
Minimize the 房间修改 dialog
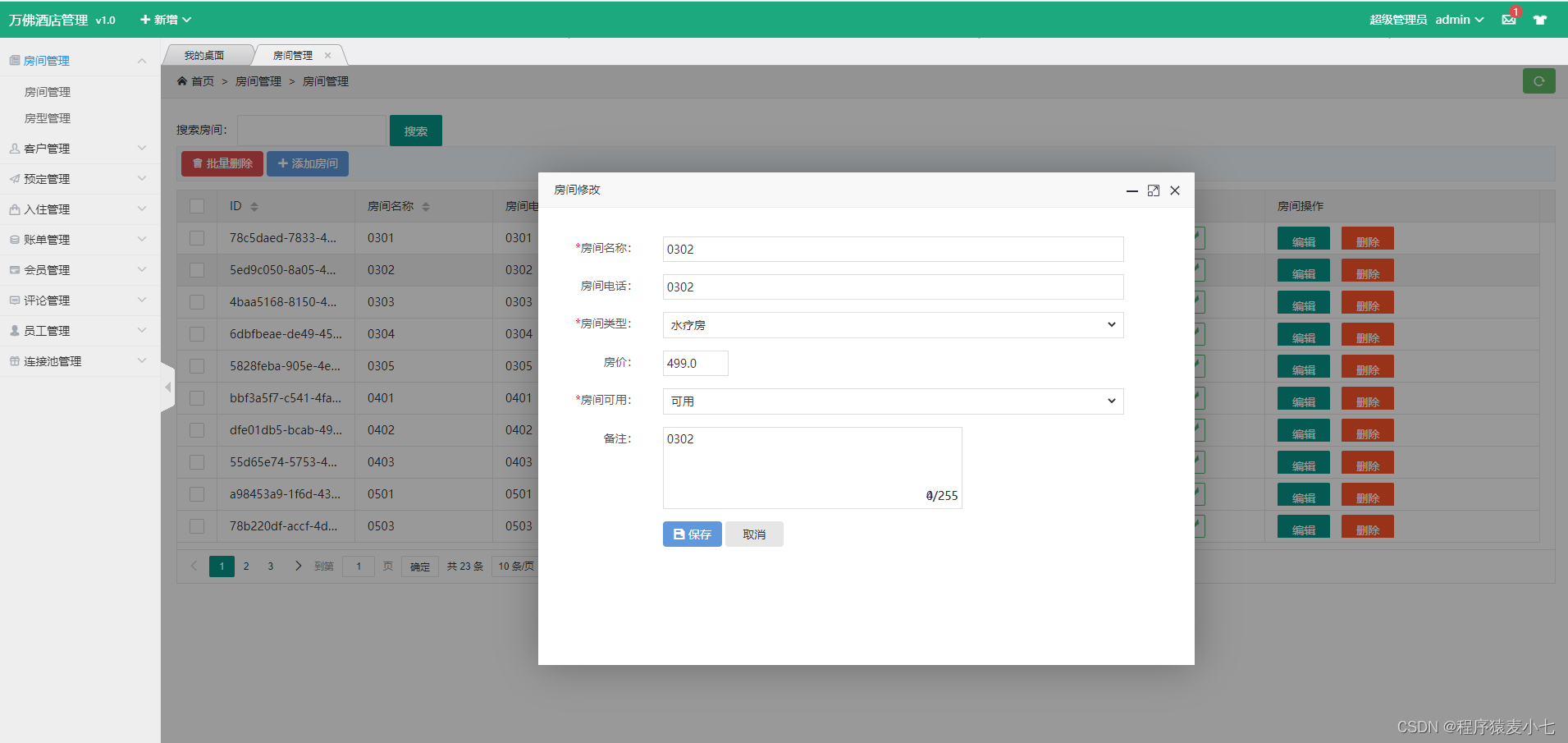click(1132, 190)
